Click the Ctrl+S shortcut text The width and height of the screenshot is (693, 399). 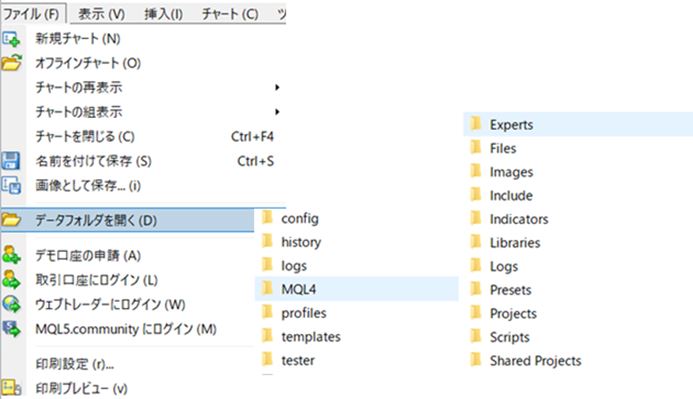tap(255, 161)
